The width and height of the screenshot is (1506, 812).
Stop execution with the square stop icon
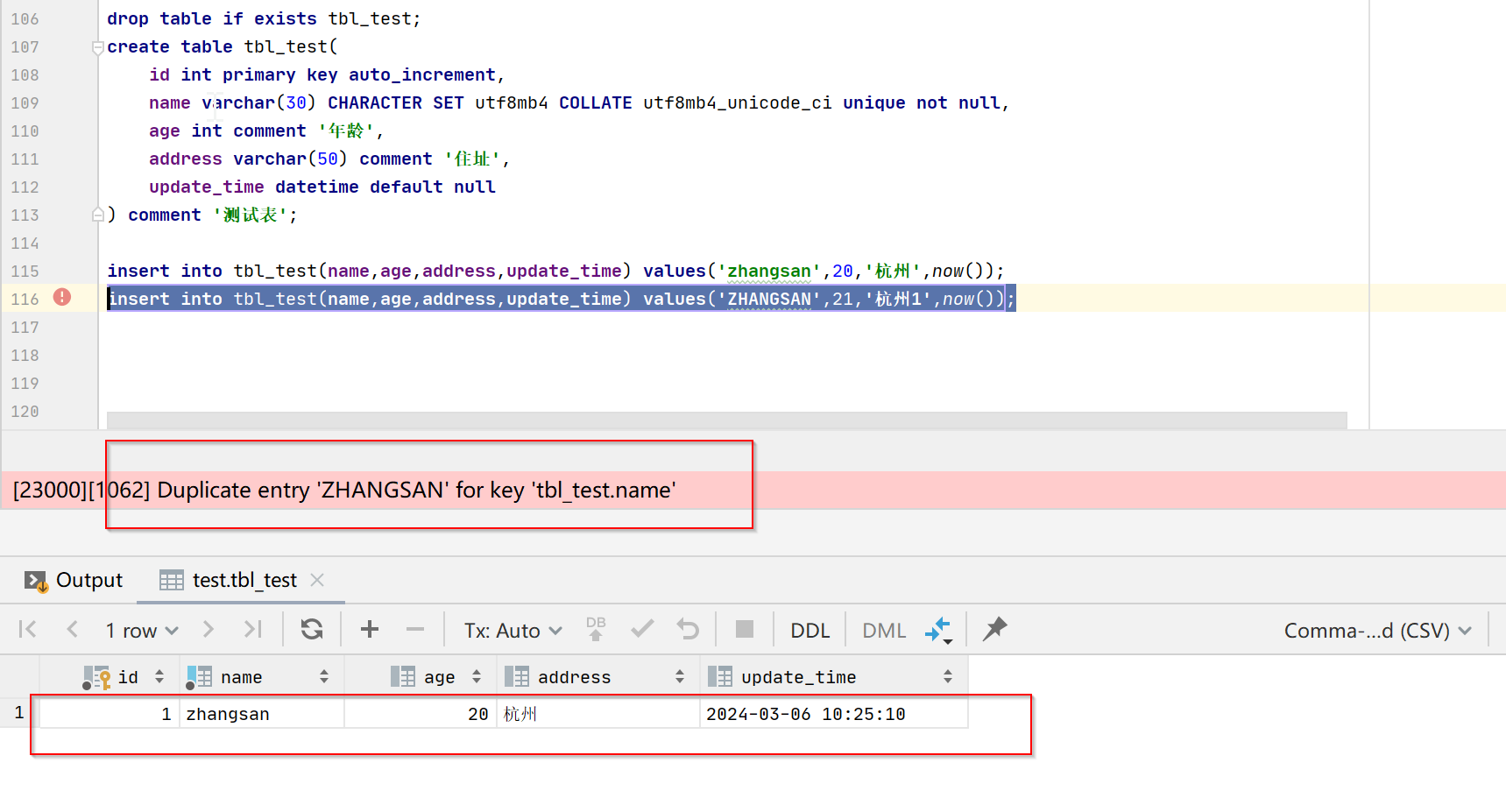point(745,629)
